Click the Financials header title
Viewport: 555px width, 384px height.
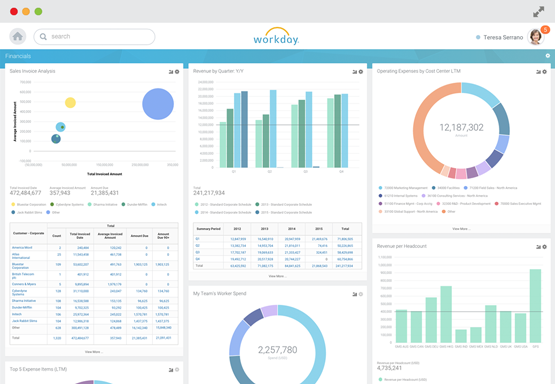[18, 56]
